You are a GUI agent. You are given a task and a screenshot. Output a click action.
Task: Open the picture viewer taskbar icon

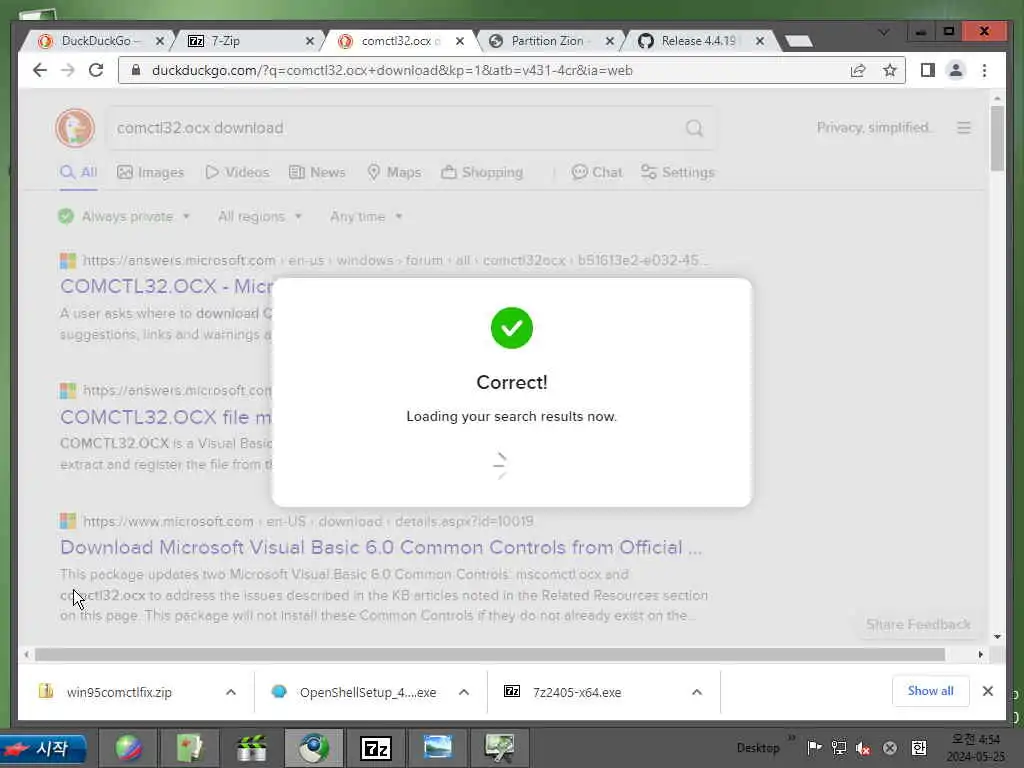click(437, 748)
